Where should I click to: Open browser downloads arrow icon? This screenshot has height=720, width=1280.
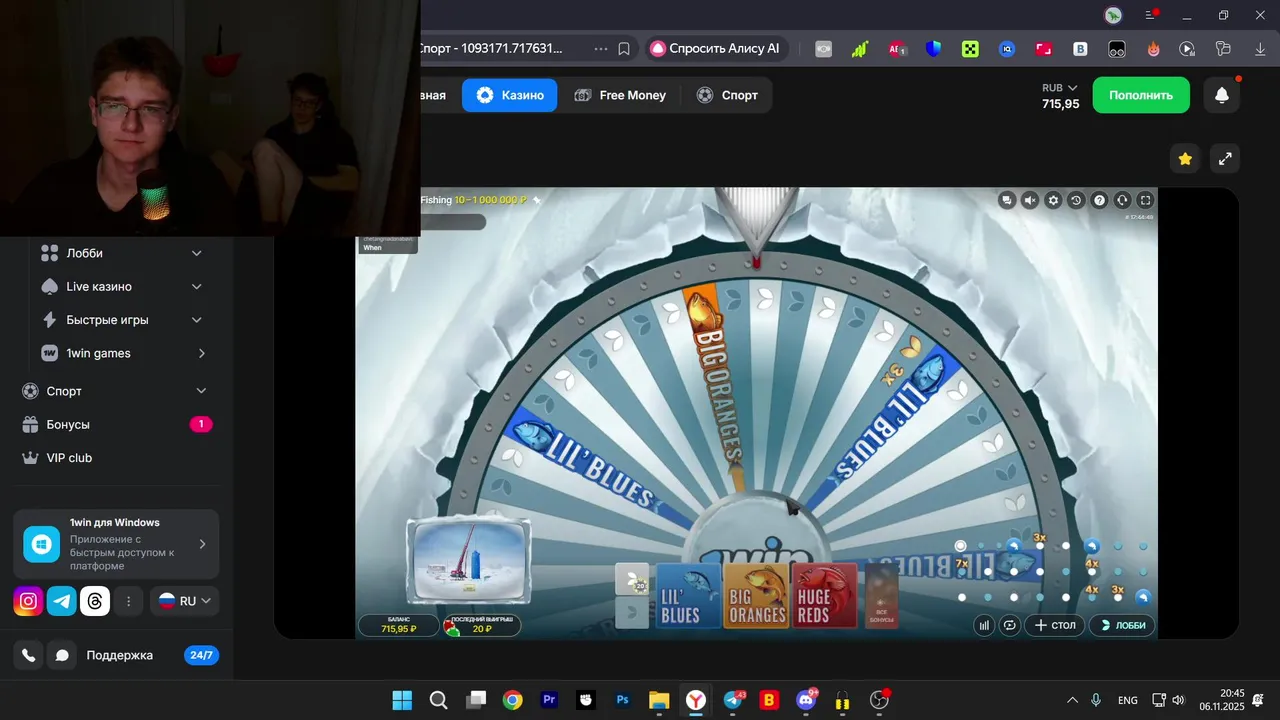pos(1260,48)
